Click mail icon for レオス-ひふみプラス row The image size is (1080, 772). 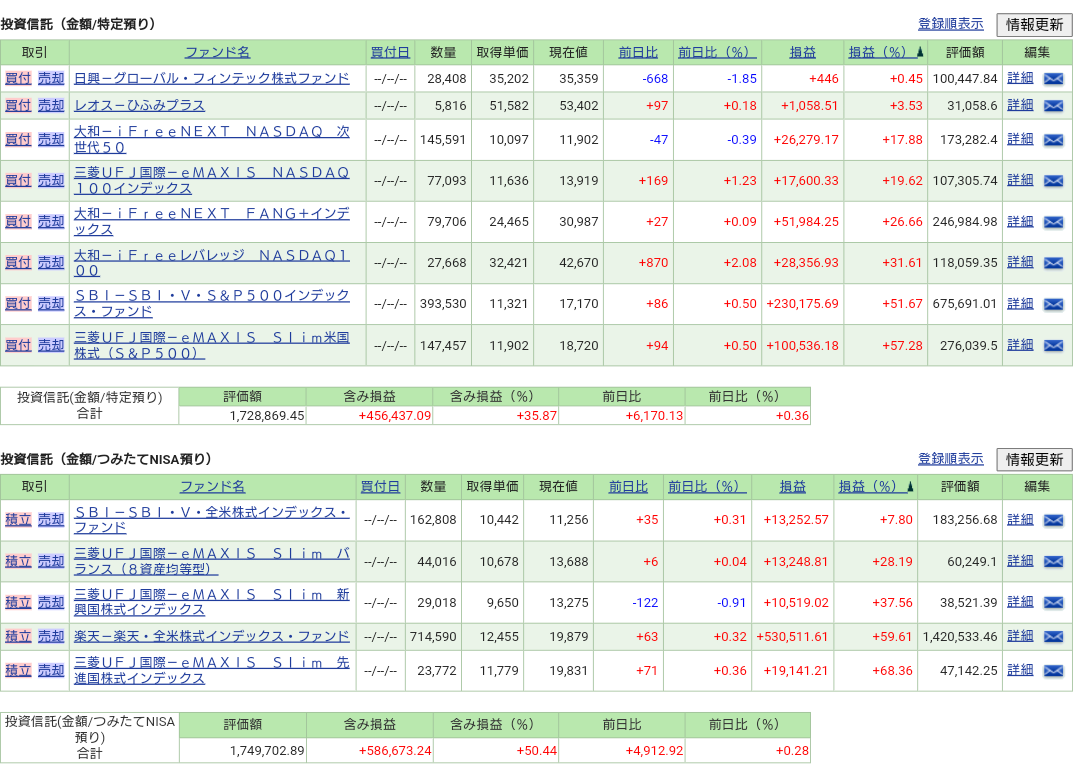click(1053, 105)
